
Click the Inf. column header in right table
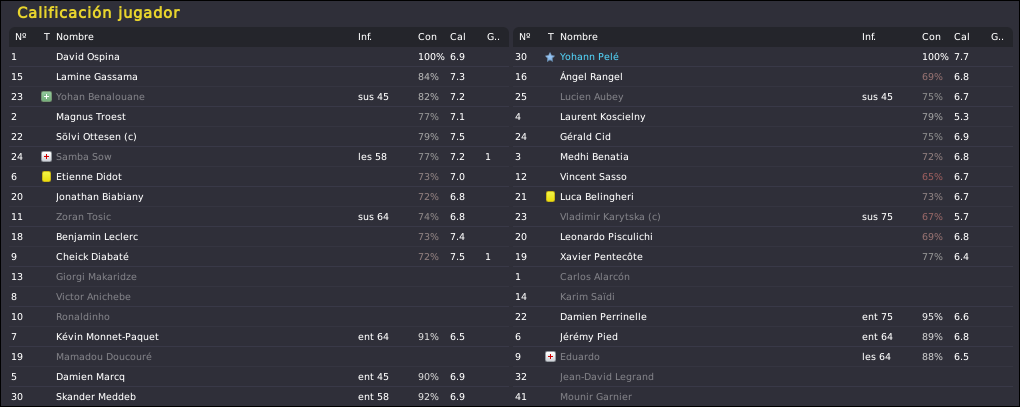pyautogui.click(x=868, y=37)
